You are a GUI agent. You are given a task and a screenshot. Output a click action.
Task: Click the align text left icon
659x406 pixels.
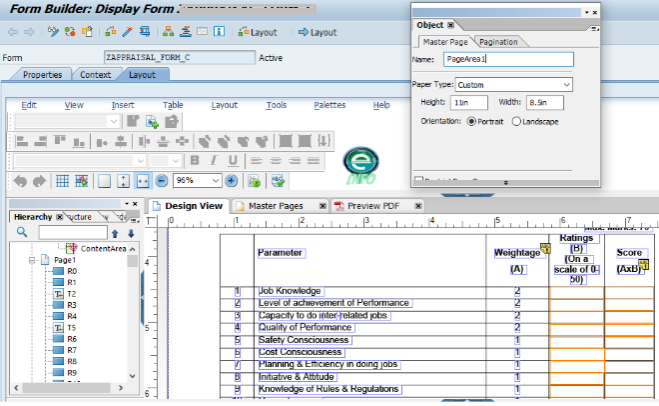click(256, 161)
